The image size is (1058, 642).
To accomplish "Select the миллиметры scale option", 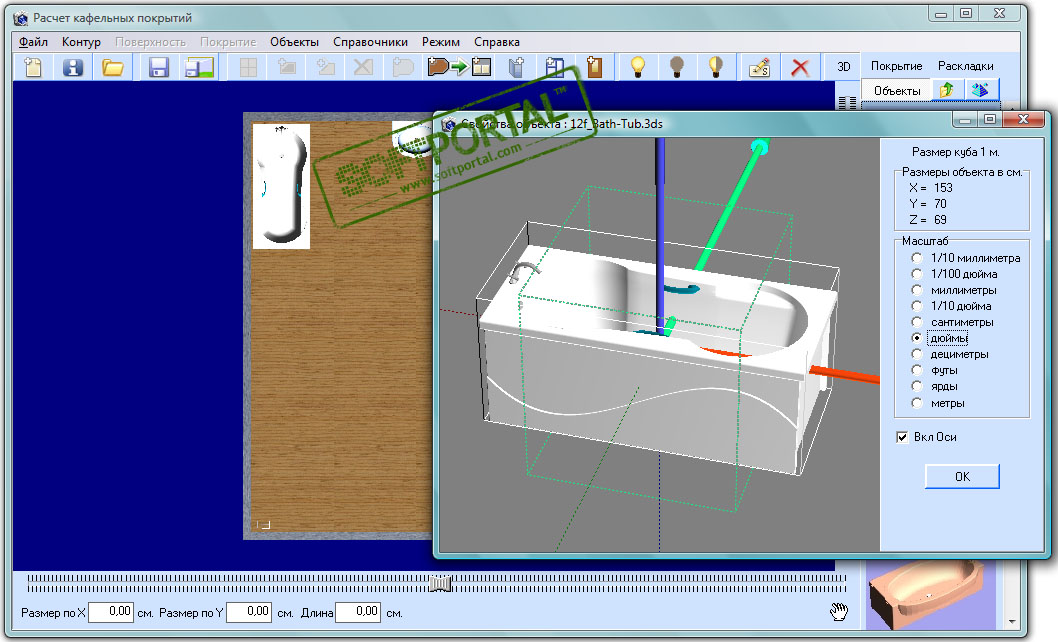I will 955,290.
